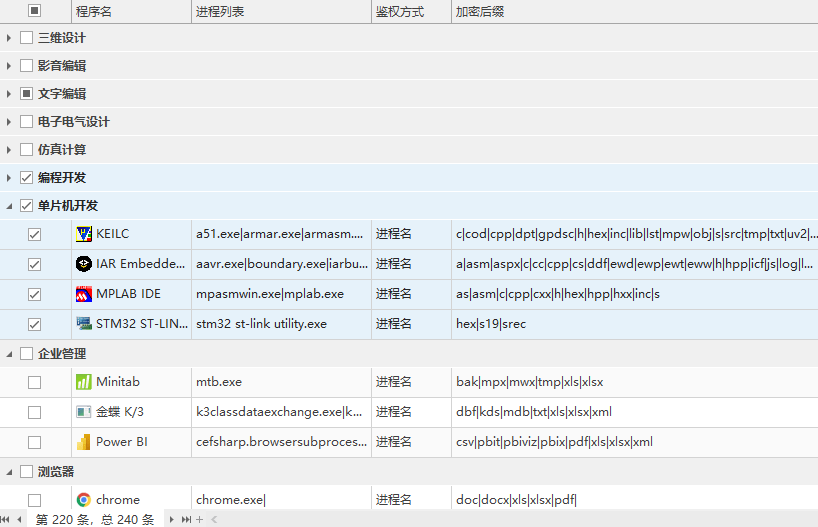Select the a51.exe|armar.exe process cell

pyautogui.click(x=282, y=234)
